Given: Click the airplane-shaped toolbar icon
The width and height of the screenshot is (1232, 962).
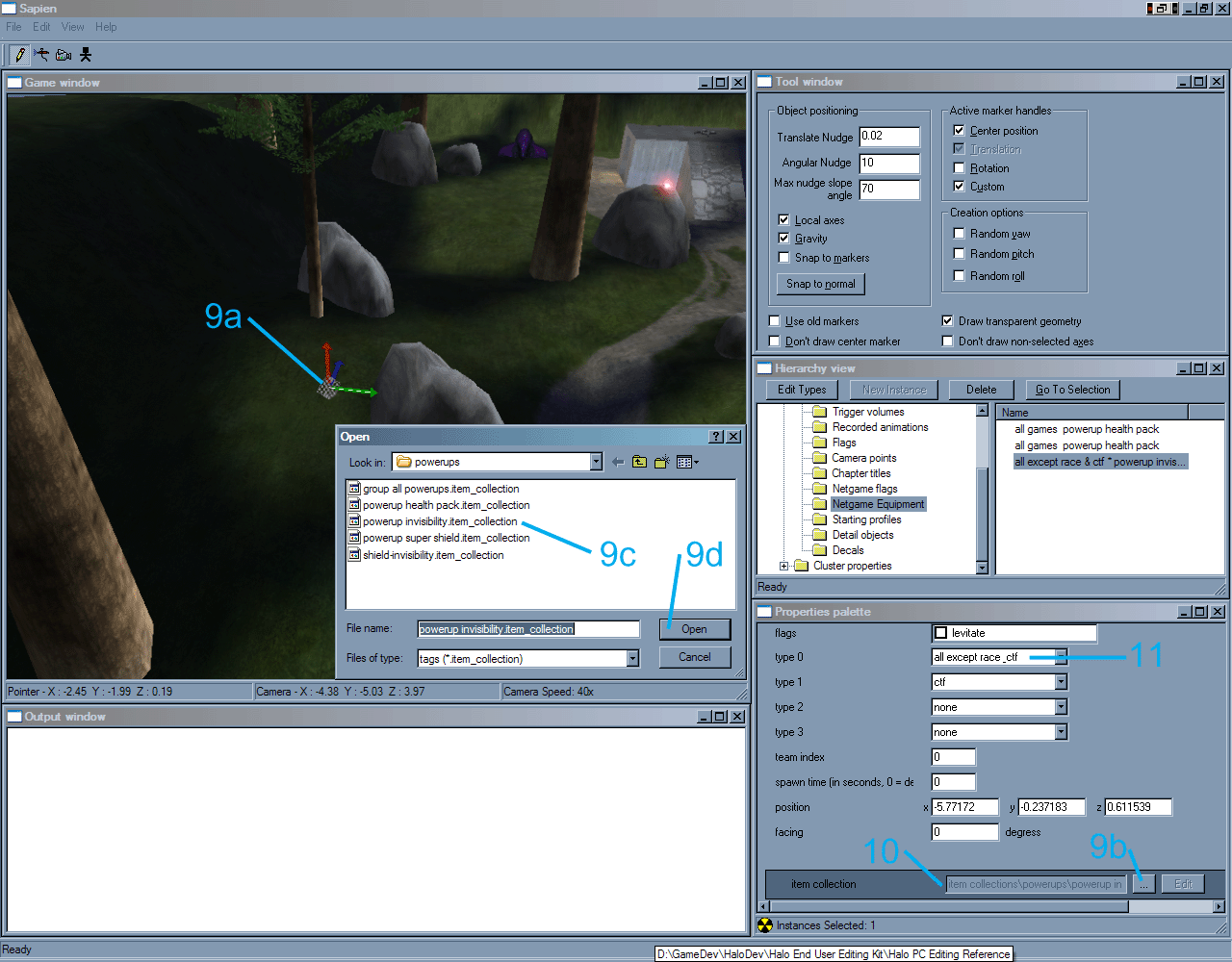Looking at the screenshot, I should [x=41, y=55].
